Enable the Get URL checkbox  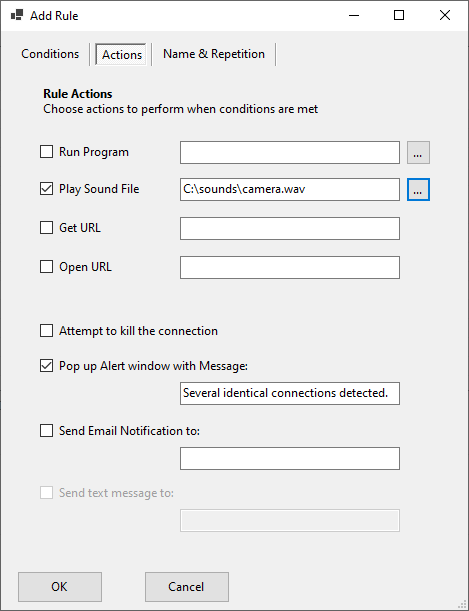coord(46,228)
